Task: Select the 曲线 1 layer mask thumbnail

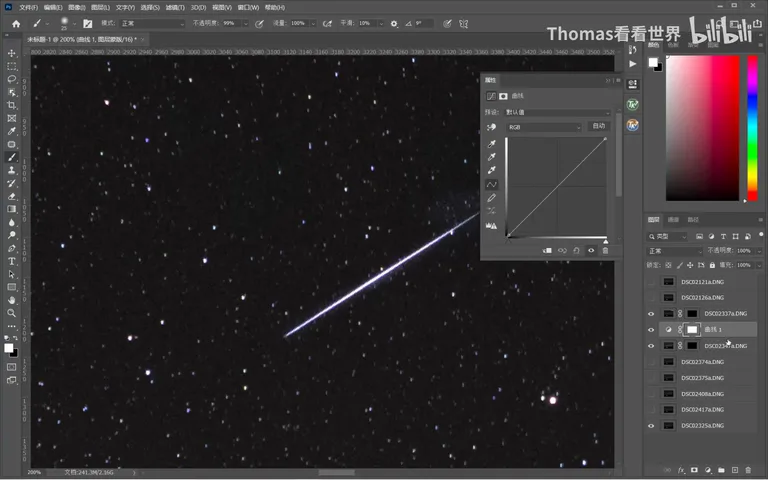Action: [692, 330]
